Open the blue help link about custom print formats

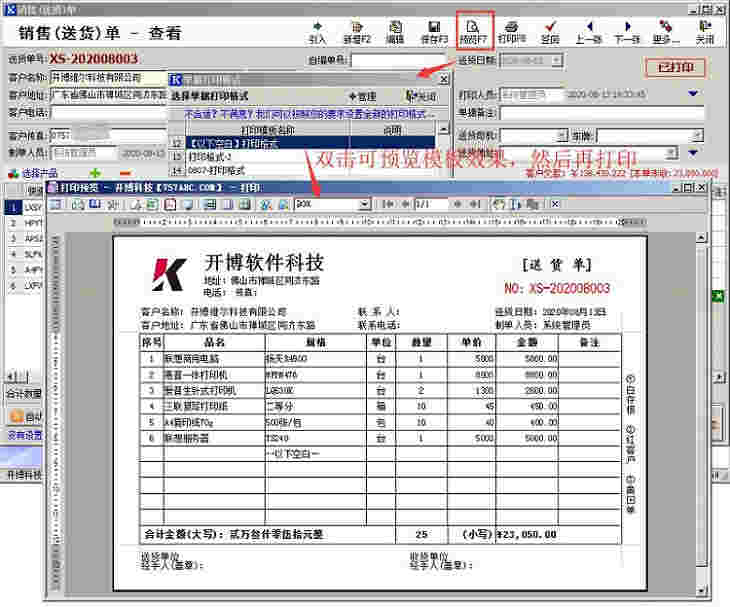tap(309, 114)
